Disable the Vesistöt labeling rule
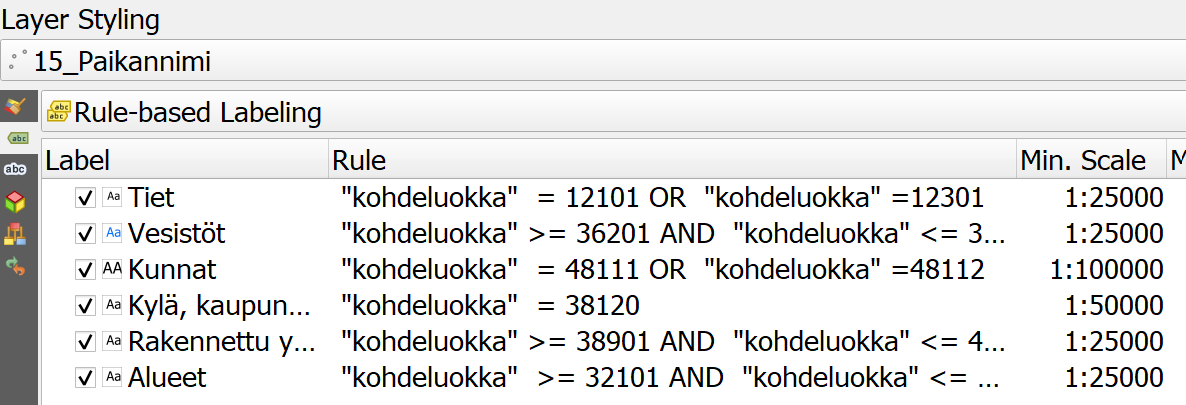 tap(85, 233)
